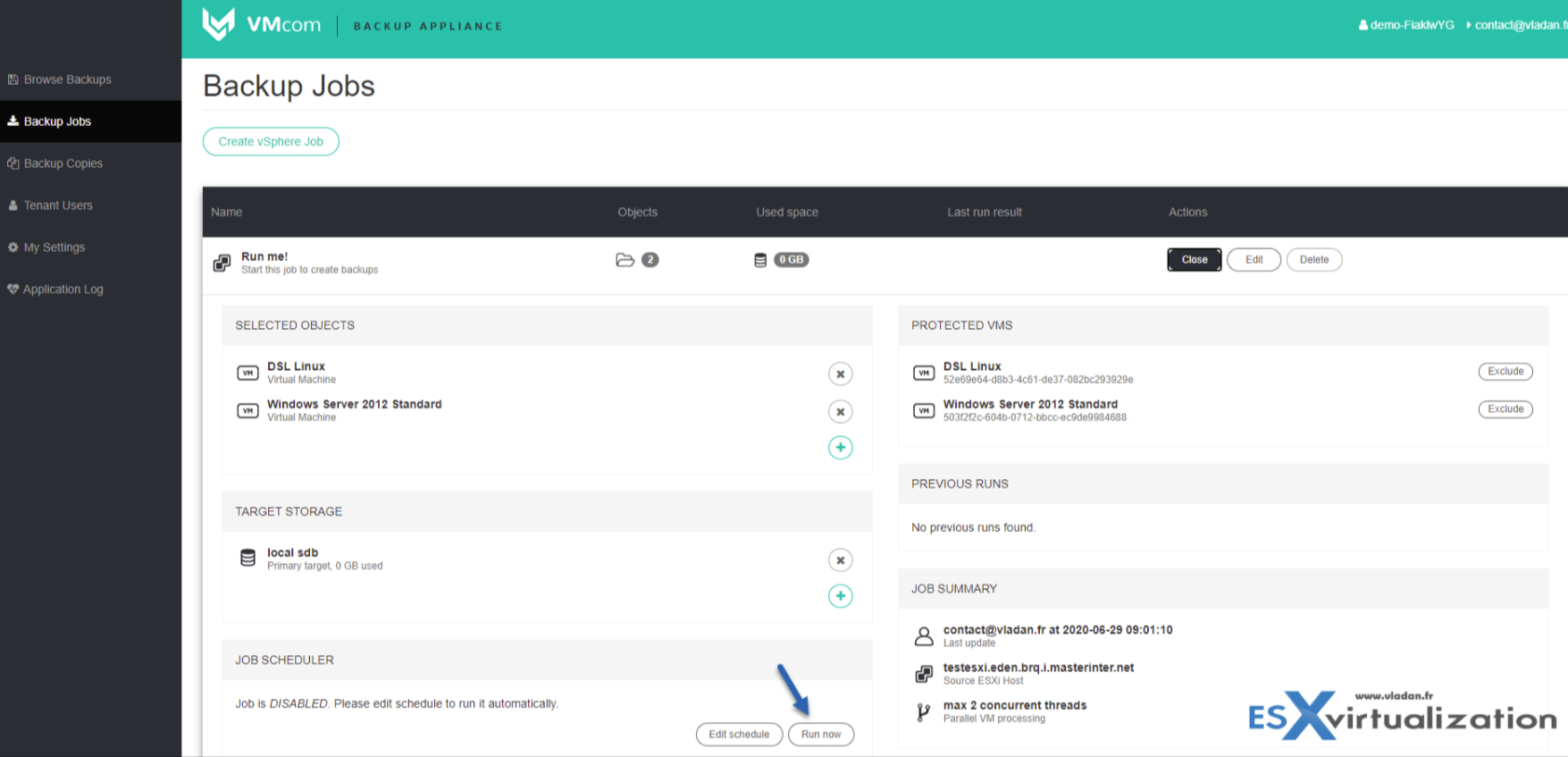
Task: Edit the Run me! job
Action: (x=1254, y=260)
